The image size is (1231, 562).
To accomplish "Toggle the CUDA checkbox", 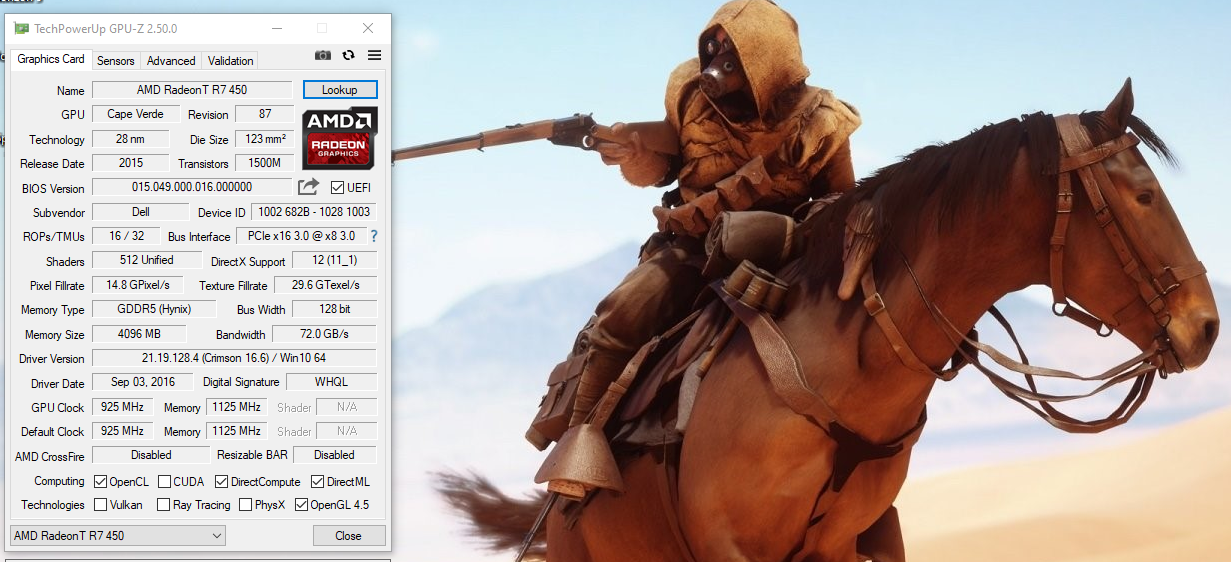I will pyautogui.click(x=164, y=482).
